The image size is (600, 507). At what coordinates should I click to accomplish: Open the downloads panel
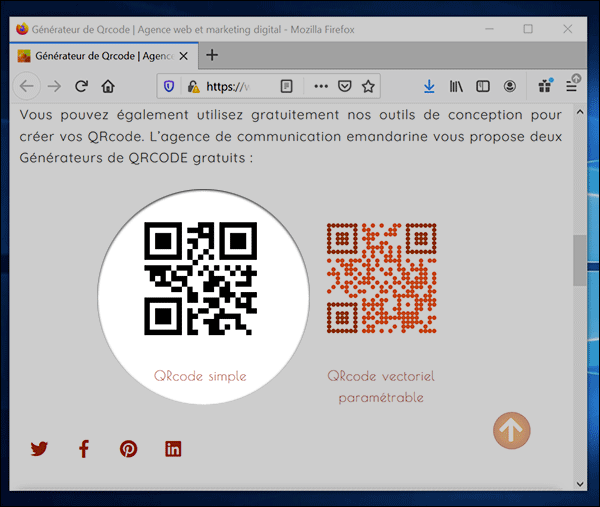tap(430, 87)
